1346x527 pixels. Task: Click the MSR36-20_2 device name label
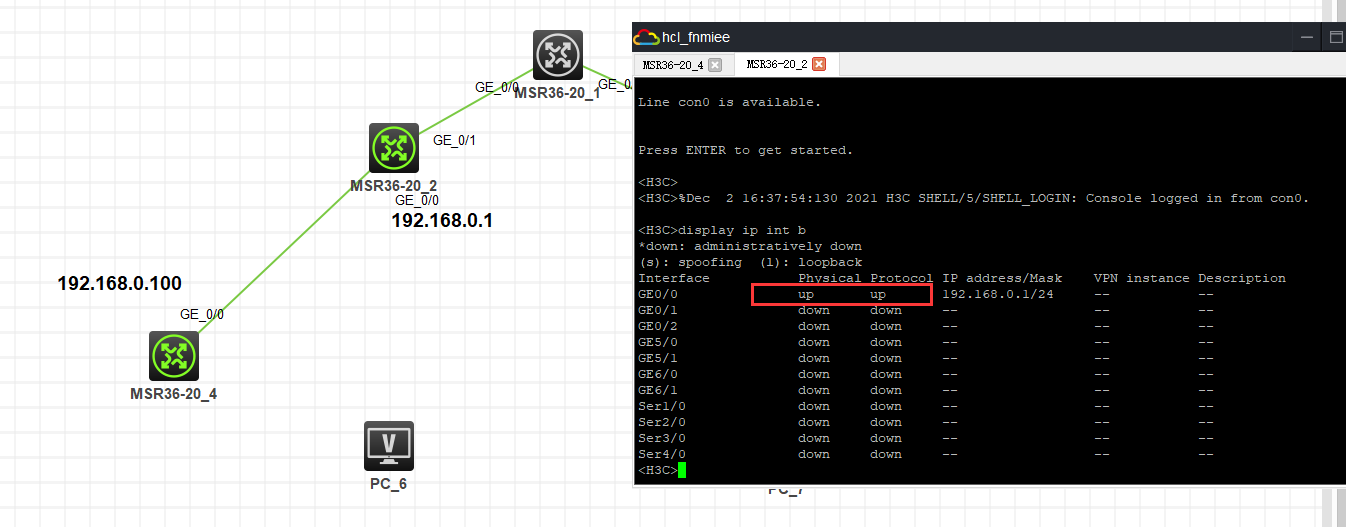click(x=394, y=185)
